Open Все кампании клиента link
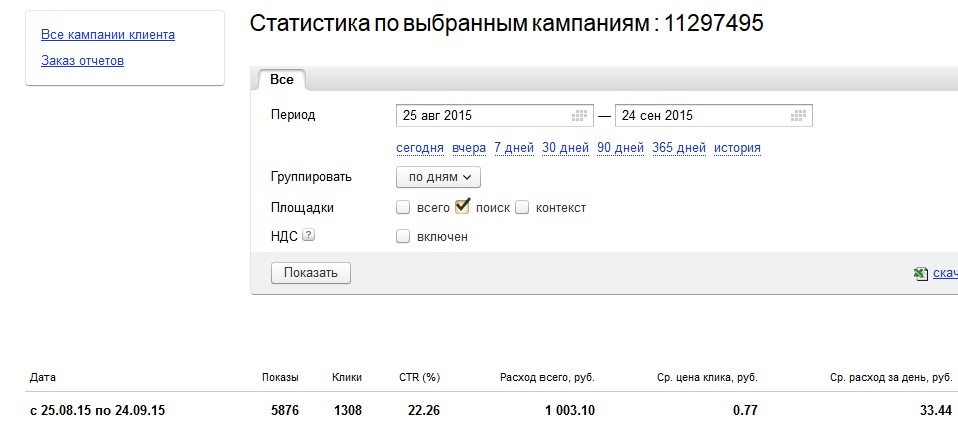958x431 pixels. [108, 35]
